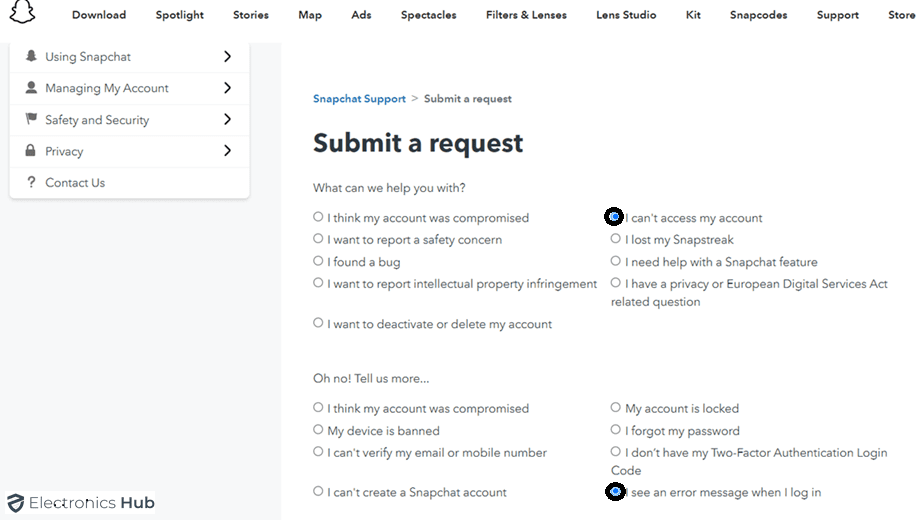Click the lock icon beside Privacy
921x520 pixels.
[x=32, y=151]
